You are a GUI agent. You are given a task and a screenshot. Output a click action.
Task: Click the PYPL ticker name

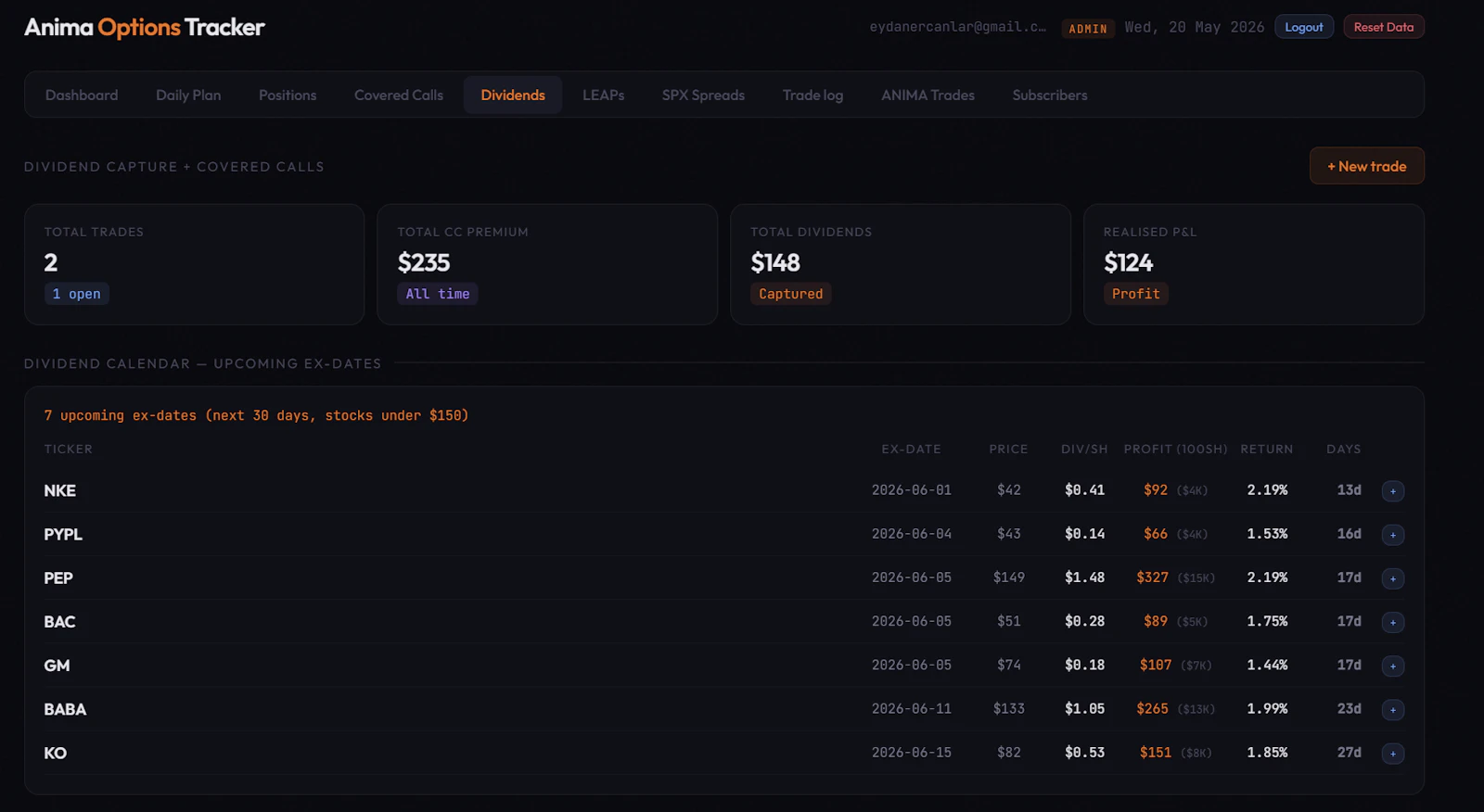[x=63, y=535]
